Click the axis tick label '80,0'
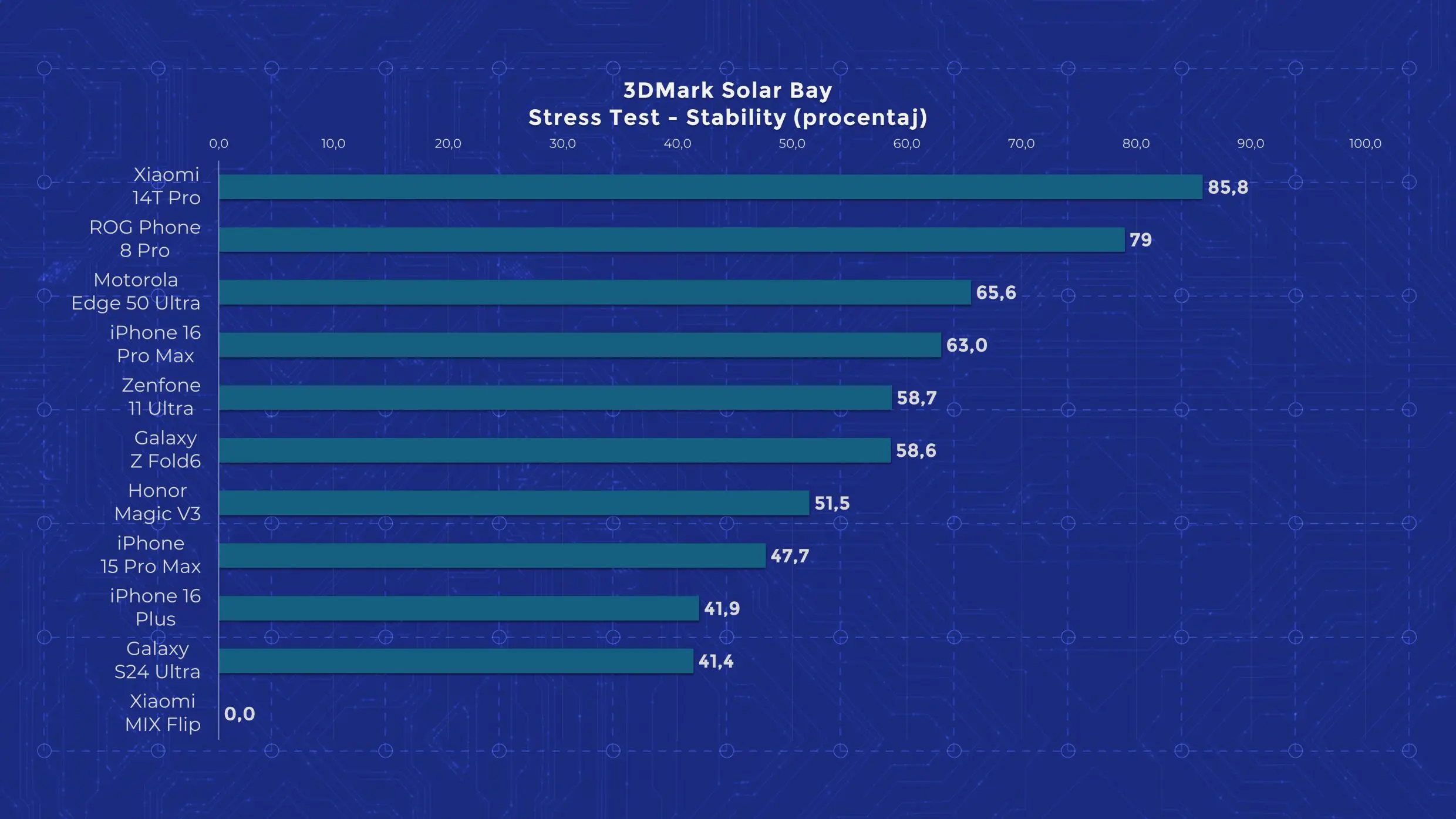Image resolution: width=1456 pixels, height=819 pixels. pyautogui.click(x=1136, y=144)
